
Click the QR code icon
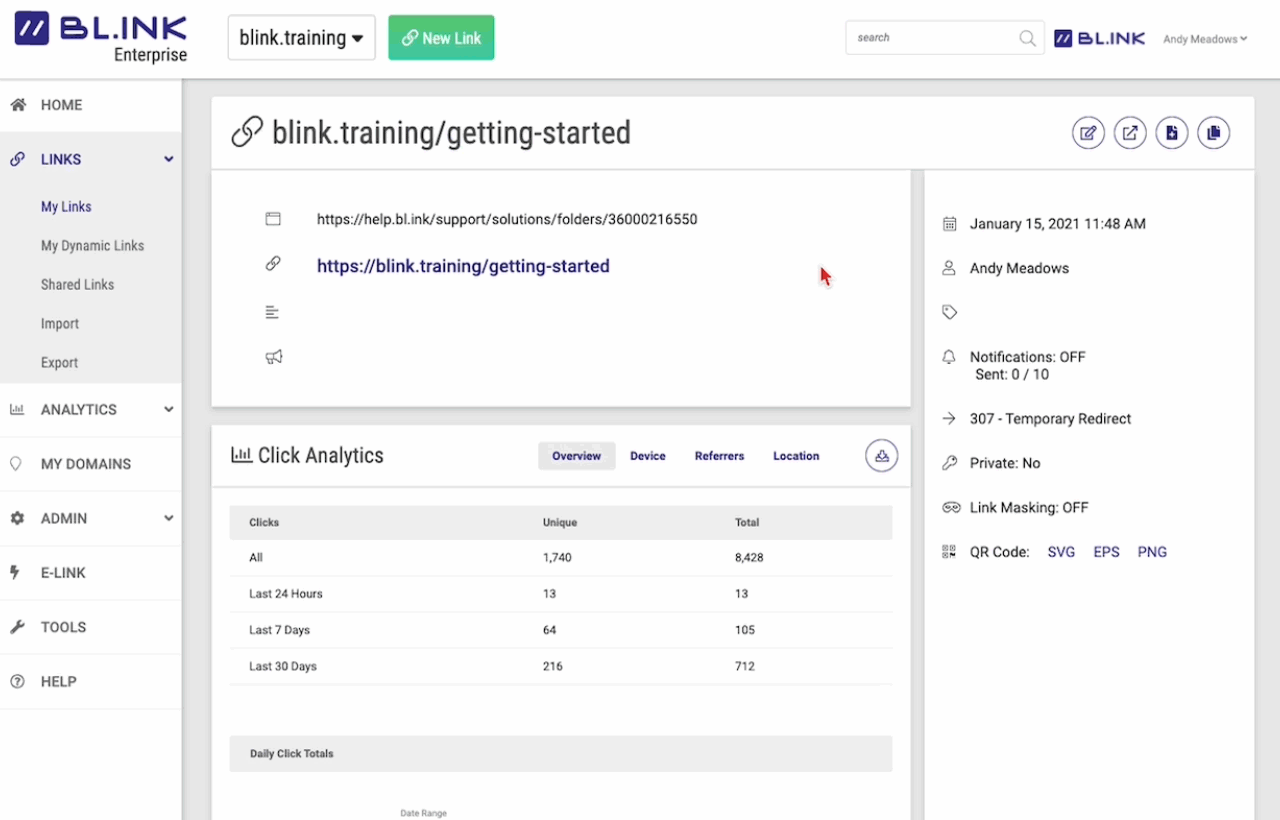tap(949, 551)
